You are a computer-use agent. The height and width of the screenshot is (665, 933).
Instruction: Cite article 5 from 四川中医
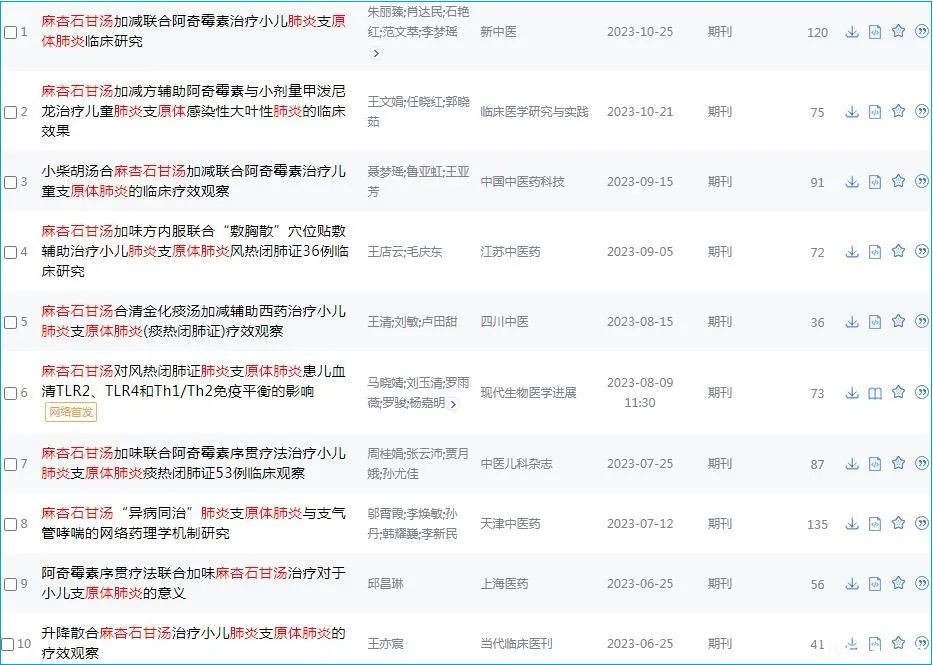(x=922, y=321)
